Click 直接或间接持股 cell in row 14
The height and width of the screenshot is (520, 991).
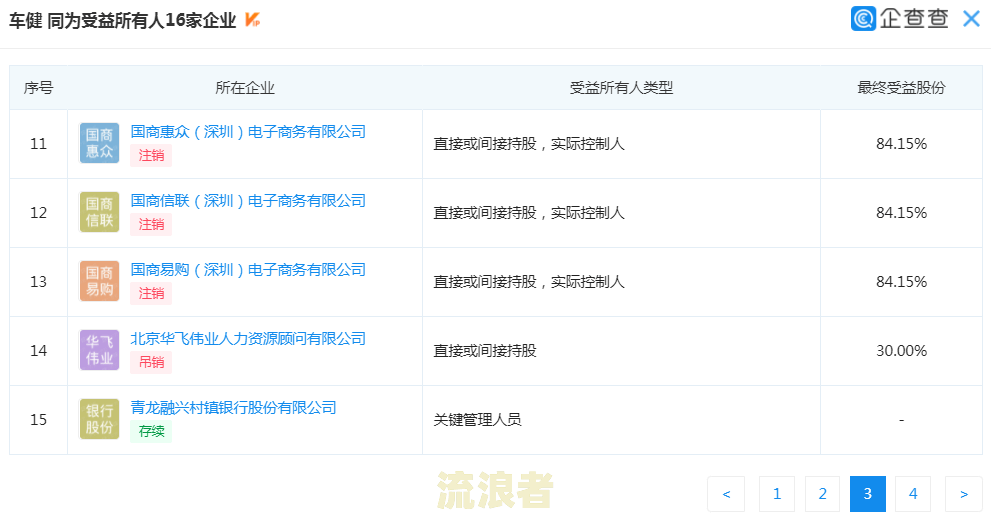pos(485,351)
